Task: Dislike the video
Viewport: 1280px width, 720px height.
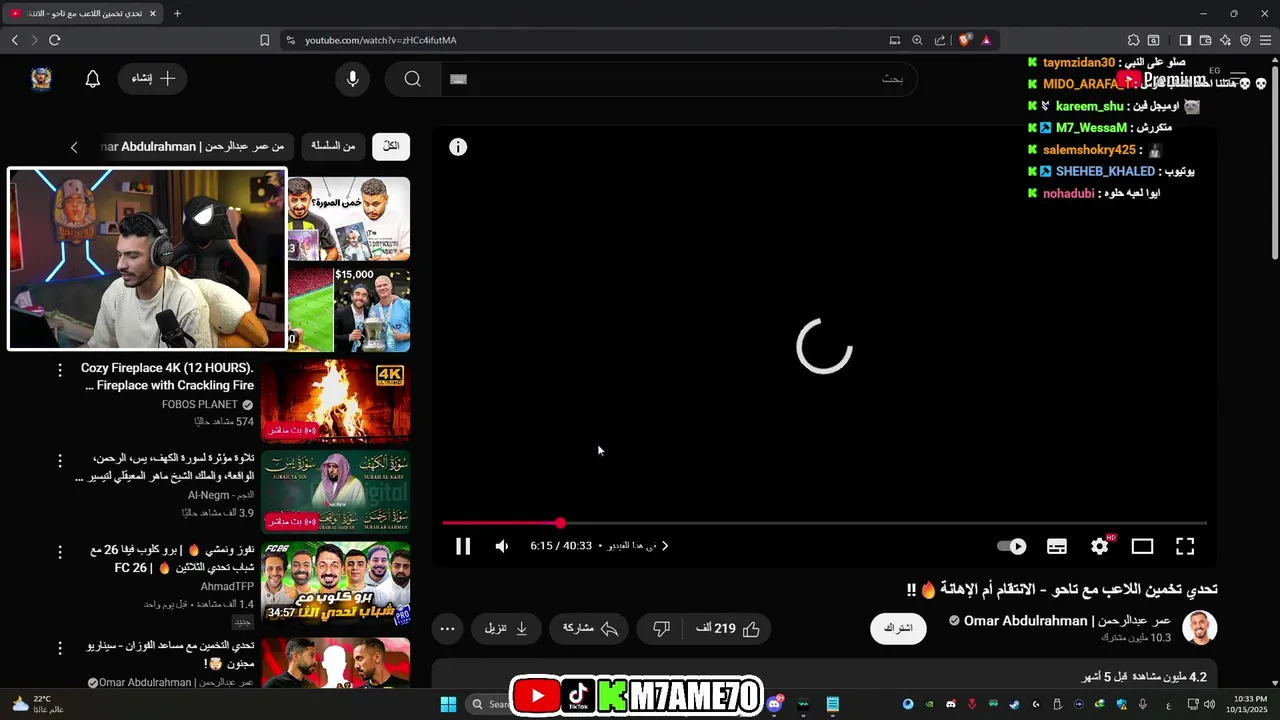Action: 661,628
